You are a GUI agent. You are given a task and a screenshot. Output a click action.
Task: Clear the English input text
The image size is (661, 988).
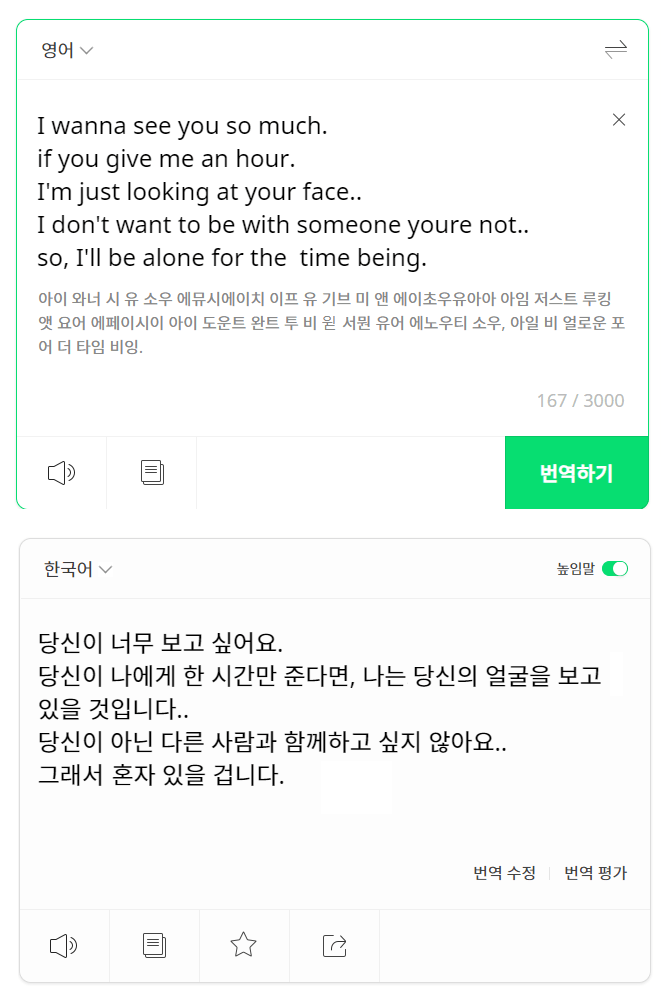coord(619,120)
